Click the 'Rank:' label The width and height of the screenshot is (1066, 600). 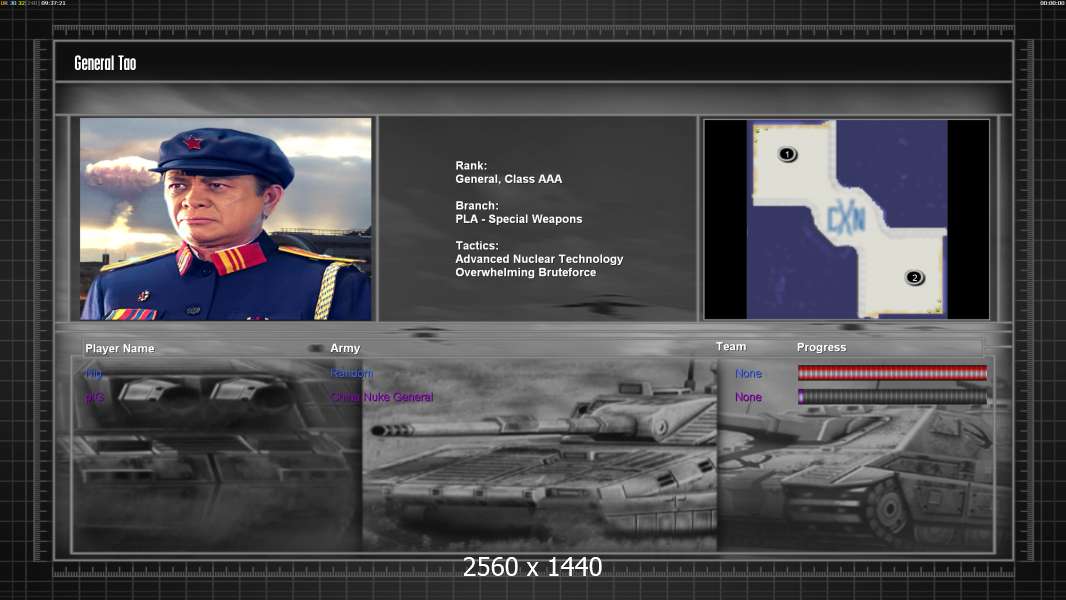pos(471,165)
